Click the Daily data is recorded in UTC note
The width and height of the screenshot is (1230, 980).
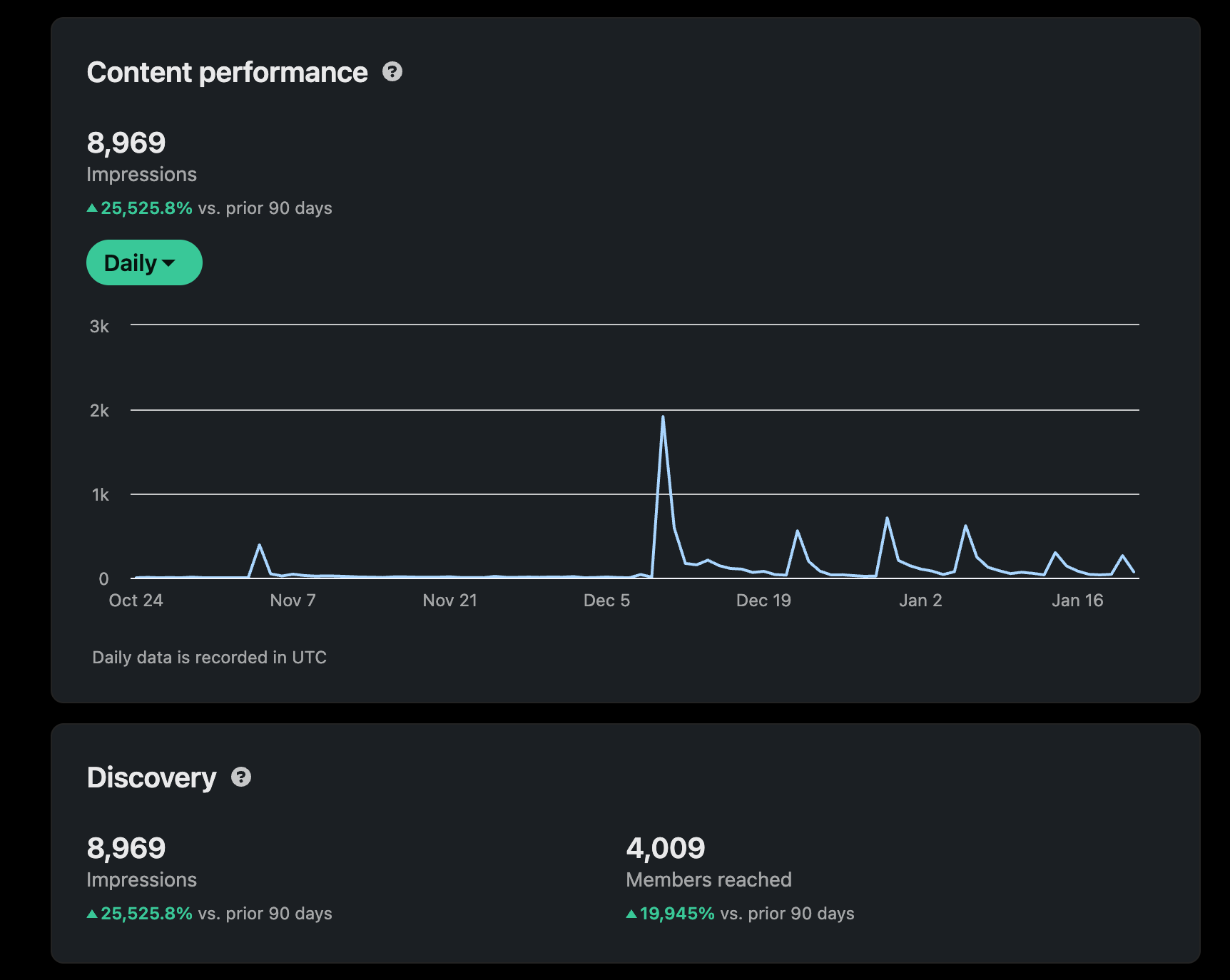coord(209,658)
